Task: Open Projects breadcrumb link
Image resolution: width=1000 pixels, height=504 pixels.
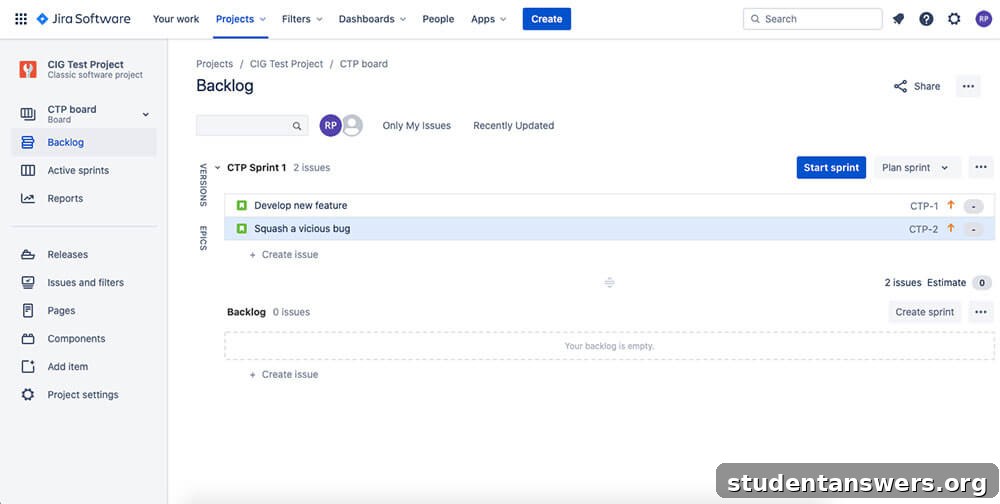Action: pyautogui.click(x=214, y=64)
